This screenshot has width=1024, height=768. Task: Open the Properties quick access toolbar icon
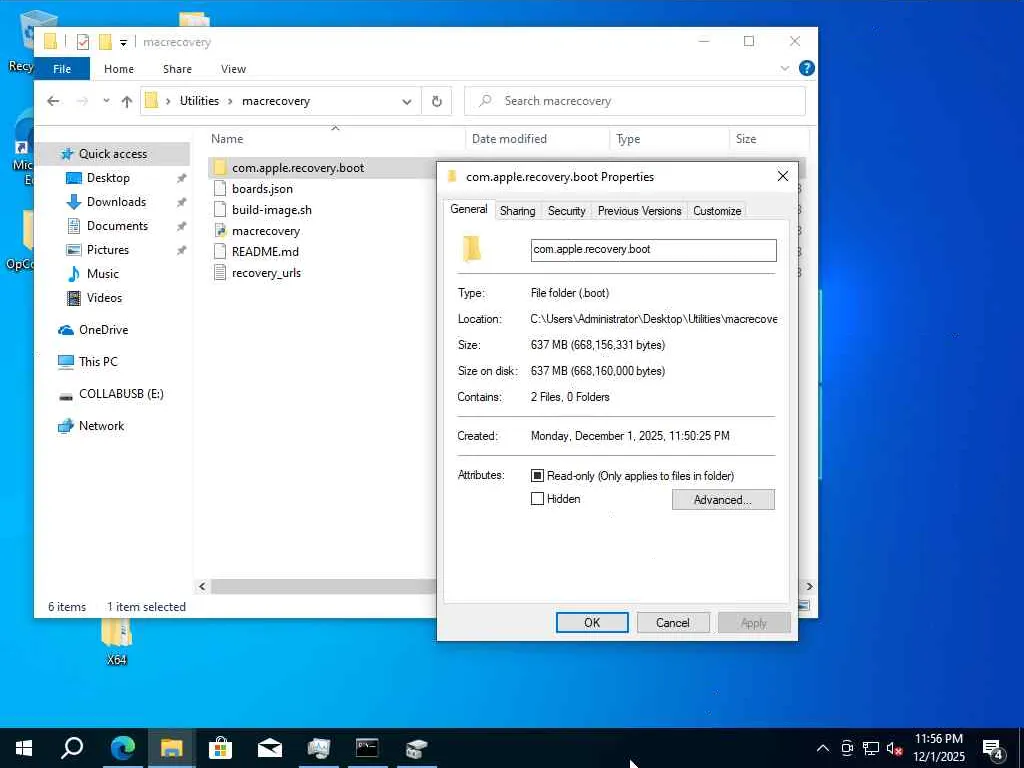(83, 42)
